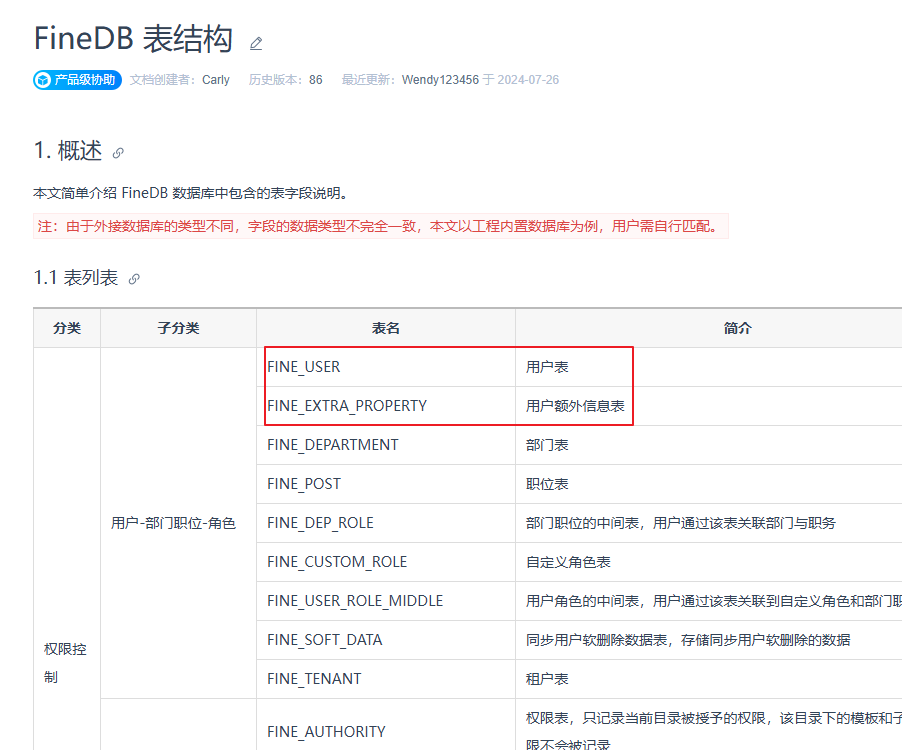
Task: Select the FINE_TENANT cell
Action: click(385, 679)
